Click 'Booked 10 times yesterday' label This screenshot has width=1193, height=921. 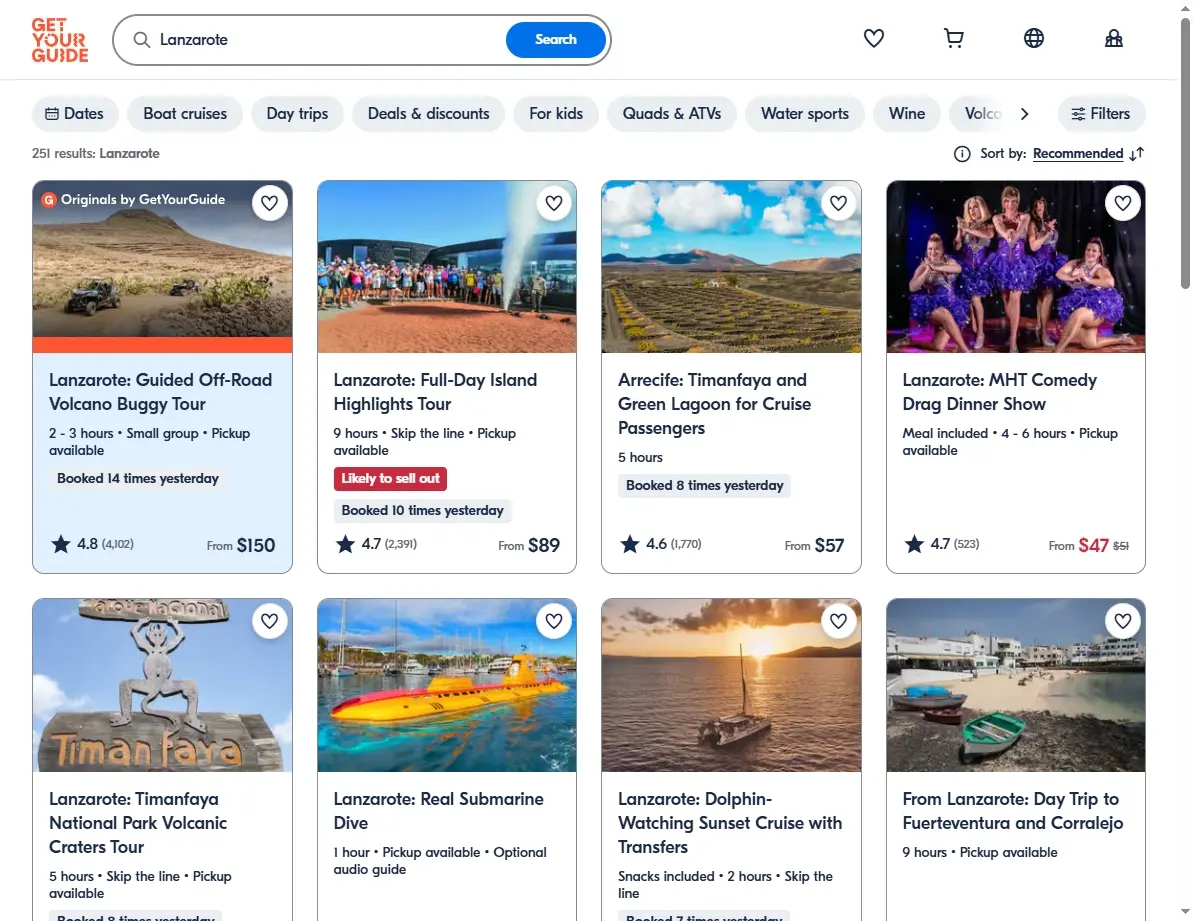pos(422,510)
